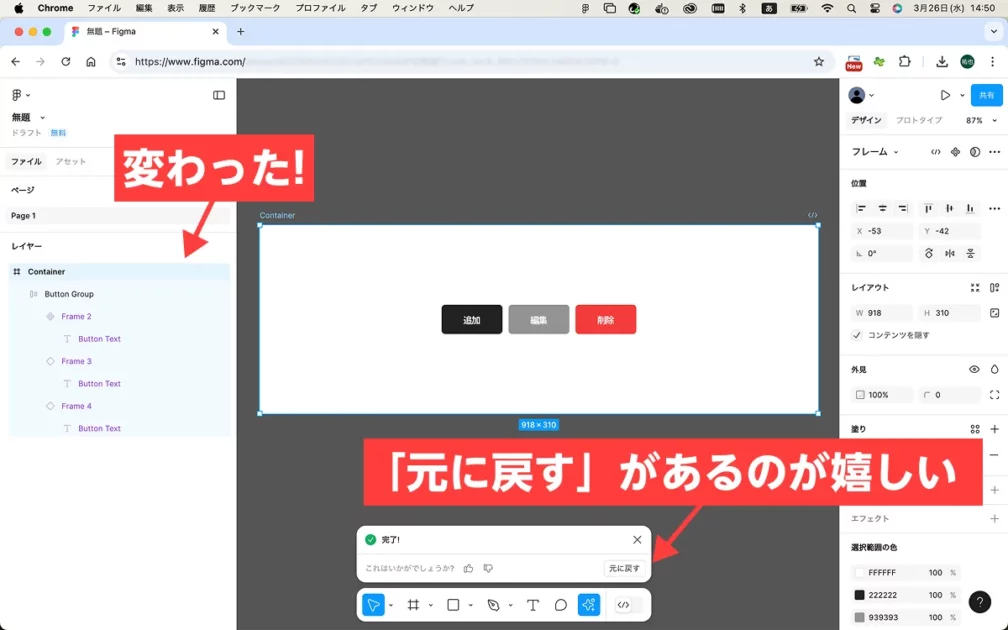Switch to the プロトタイプ tab
The width and height of the screenshot is (1008, 630).
(918, 120)
